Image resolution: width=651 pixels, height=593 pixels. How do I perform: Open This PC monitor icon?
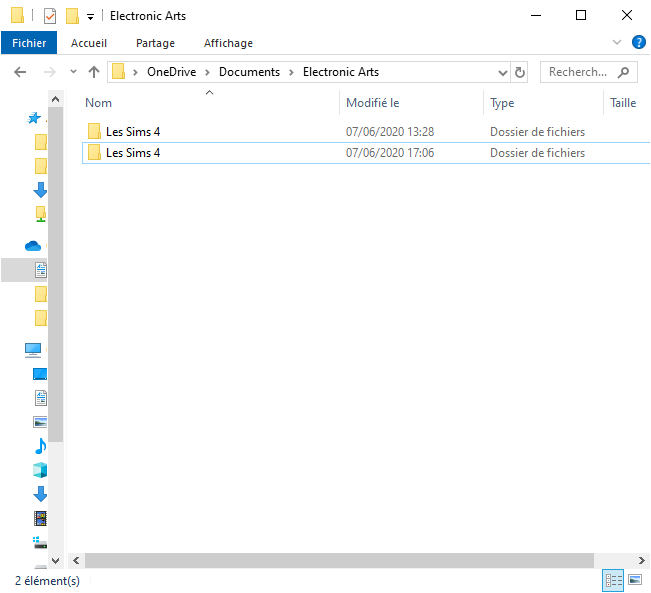click(33, 350)
